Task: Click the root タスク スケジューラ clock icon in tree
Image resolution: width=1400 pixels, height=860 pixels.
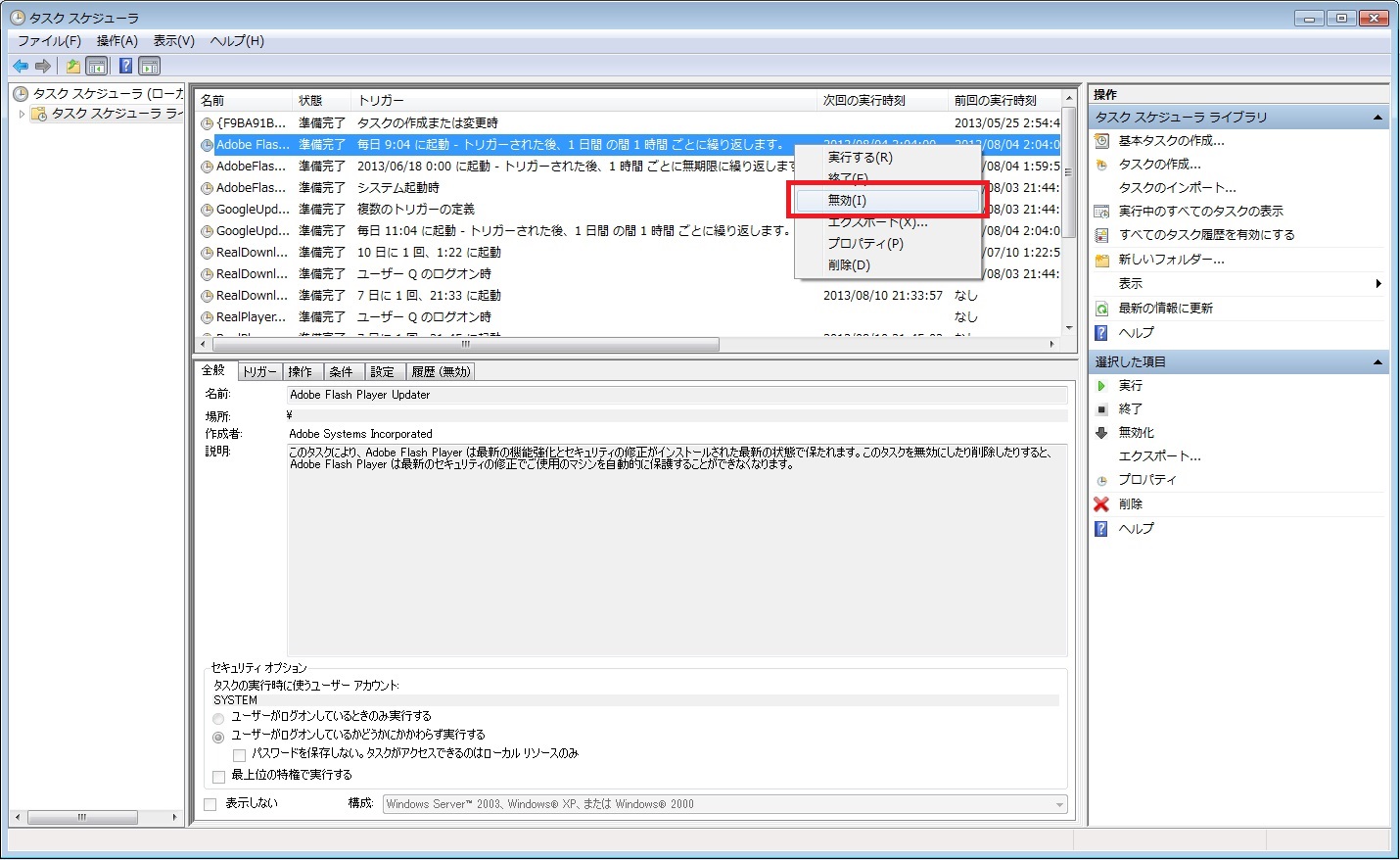Action: (x=21, y=94)
